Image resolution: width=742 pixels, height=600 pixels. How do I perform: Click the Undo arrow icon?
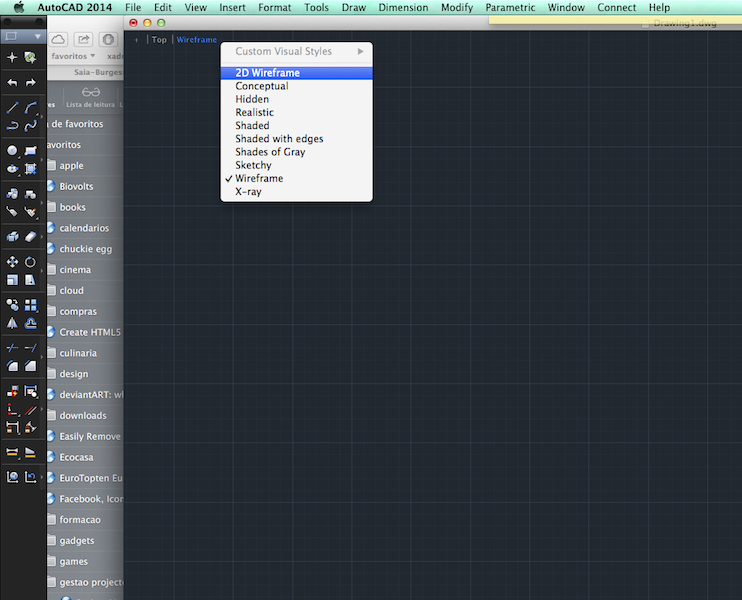click(x=12, y=83)
